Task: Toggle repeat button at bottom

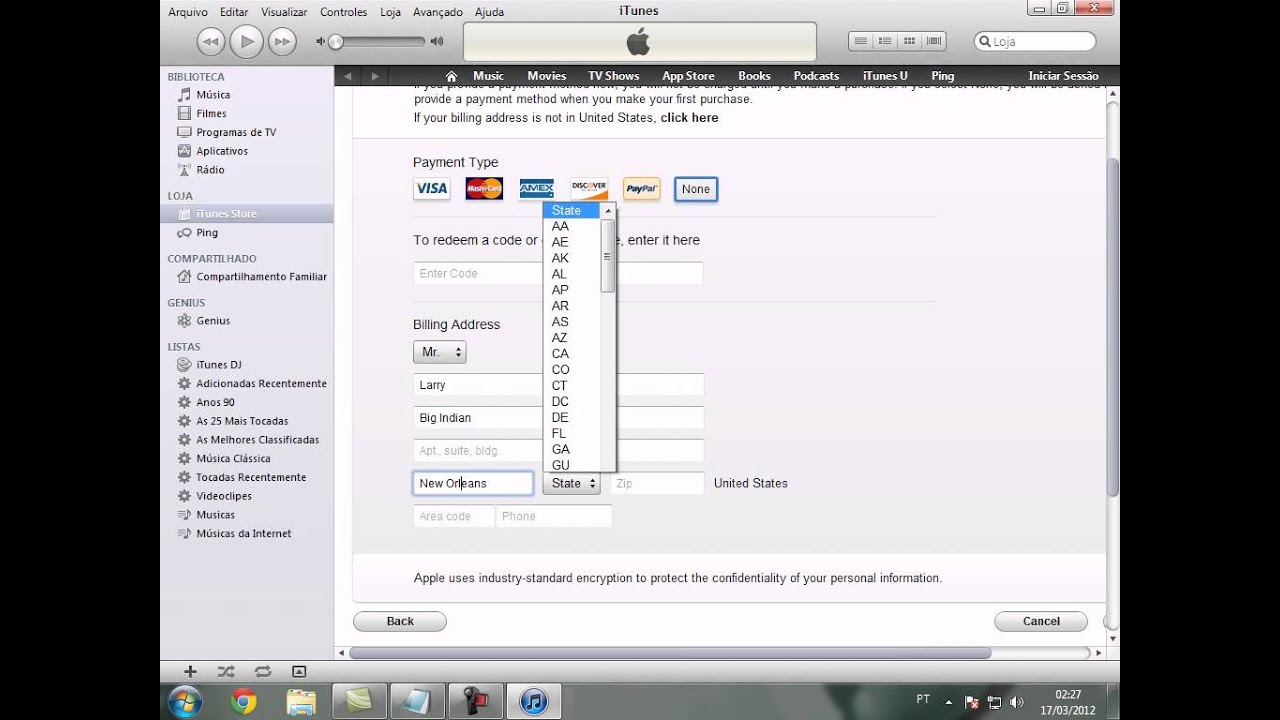Action: (262, 671)
